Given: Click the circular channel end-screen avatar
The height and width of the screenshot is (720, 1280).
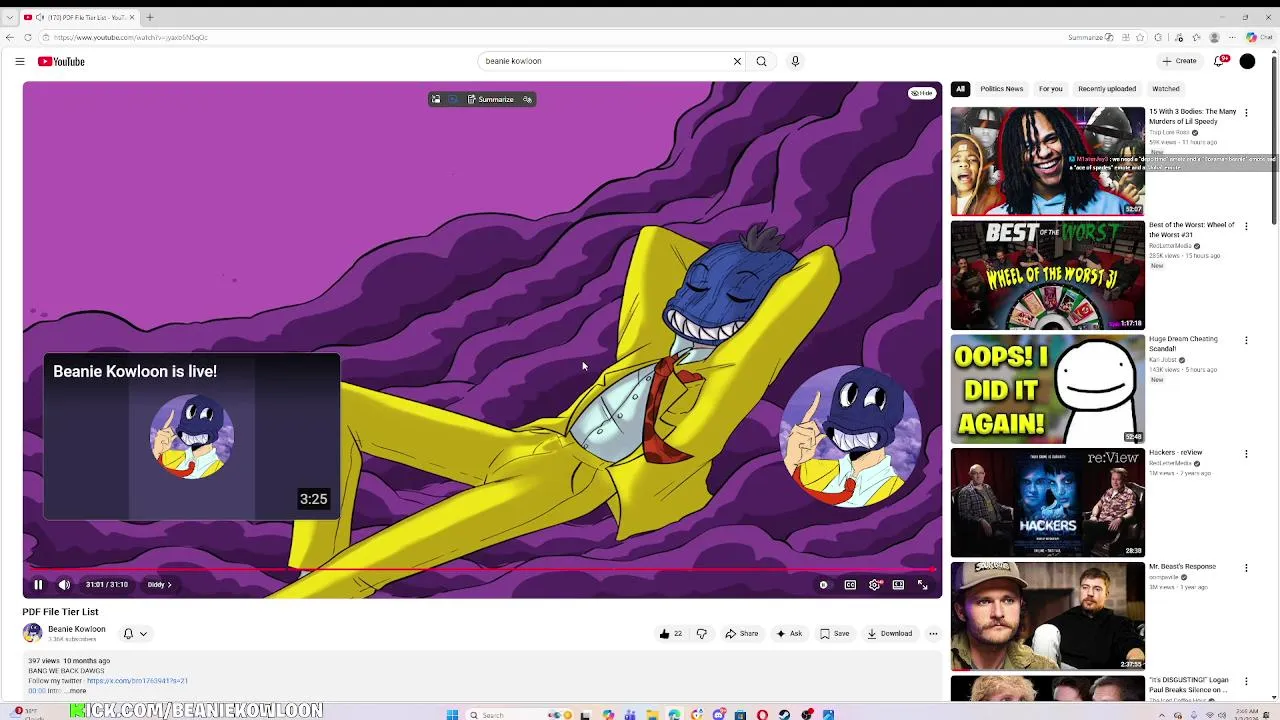Looking at the screenshot, I should (850, 436).
